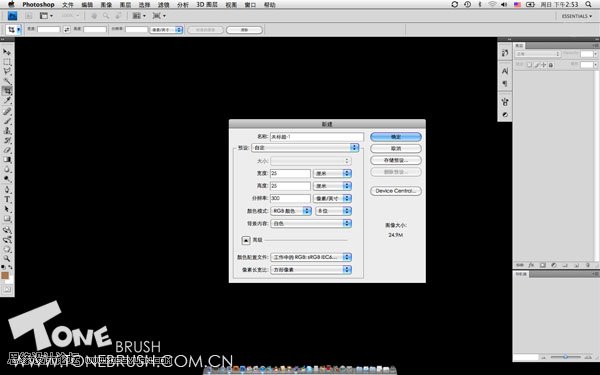Click the clear (清除) button in the options bar
This screenshot has width=600, height=375.
coord(244,30)
